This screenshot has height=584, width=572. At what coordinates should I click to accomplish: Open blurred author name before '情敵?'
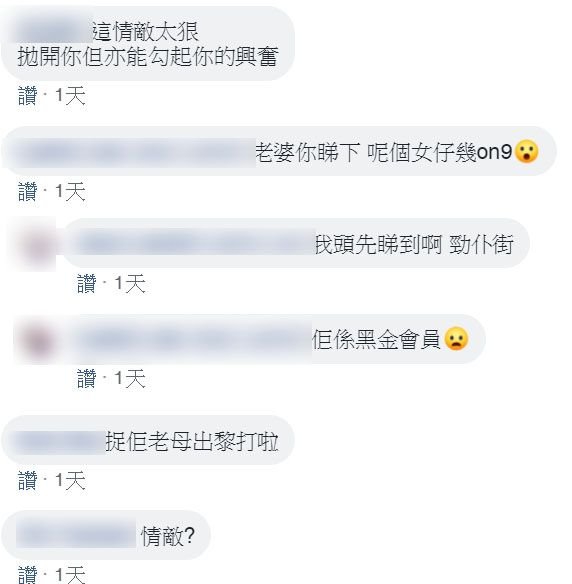point(76,536)
